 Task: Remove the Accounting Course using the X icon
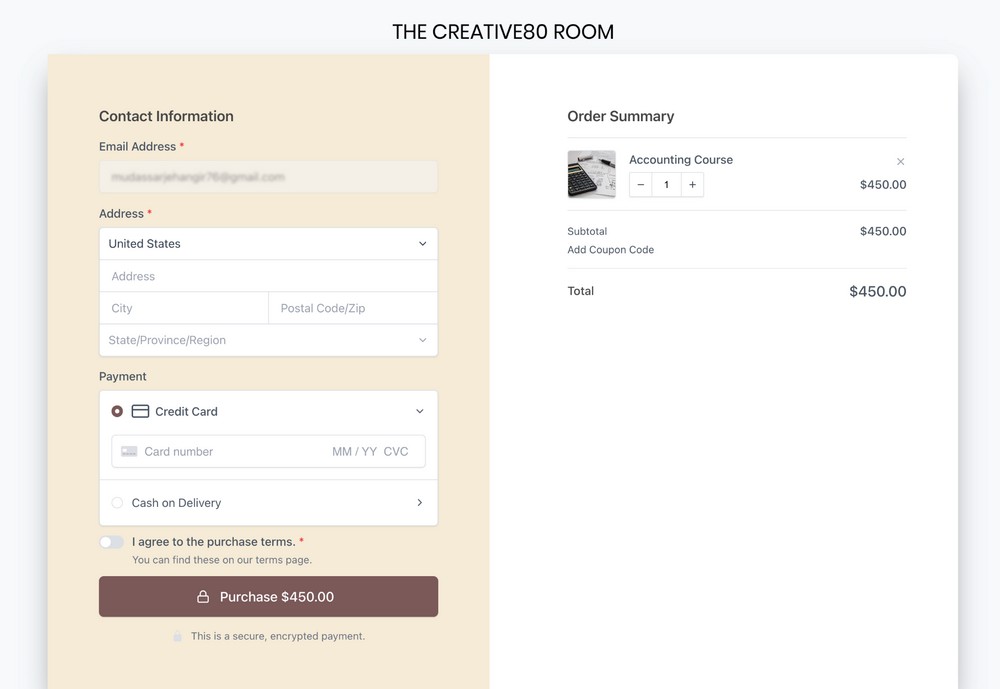[900, 161]
